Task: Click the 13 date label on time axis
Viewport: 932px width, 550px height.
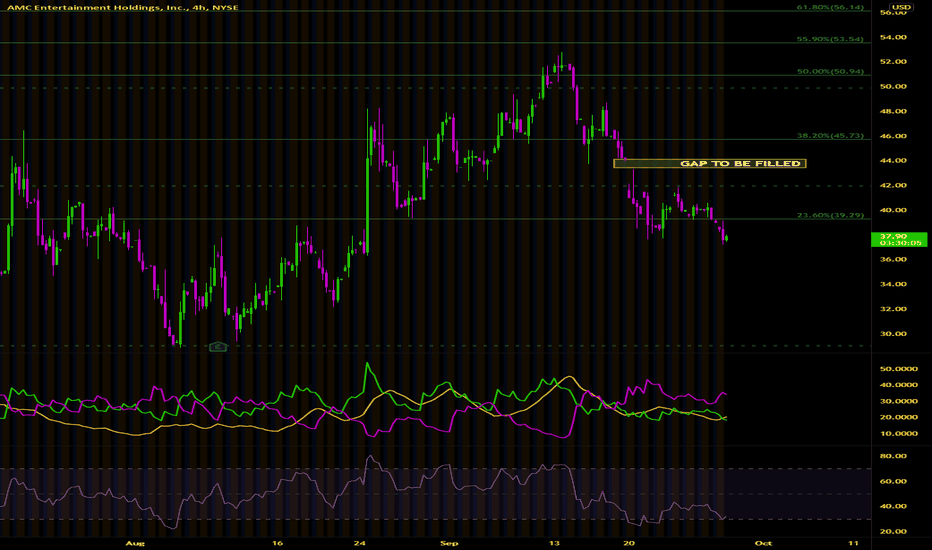Action: (x=554, y=543)
